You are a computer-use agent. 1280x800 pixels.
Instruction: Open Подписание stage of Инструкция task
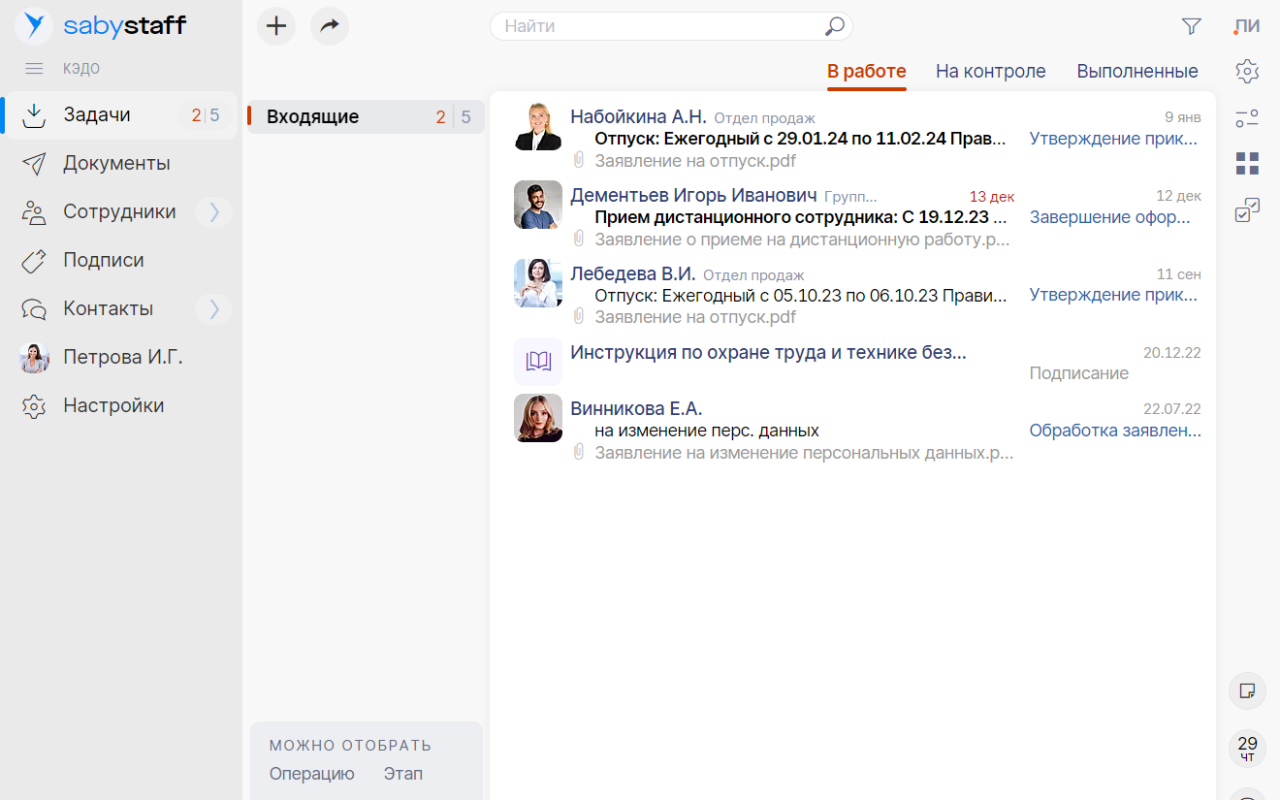(1079, 373)
